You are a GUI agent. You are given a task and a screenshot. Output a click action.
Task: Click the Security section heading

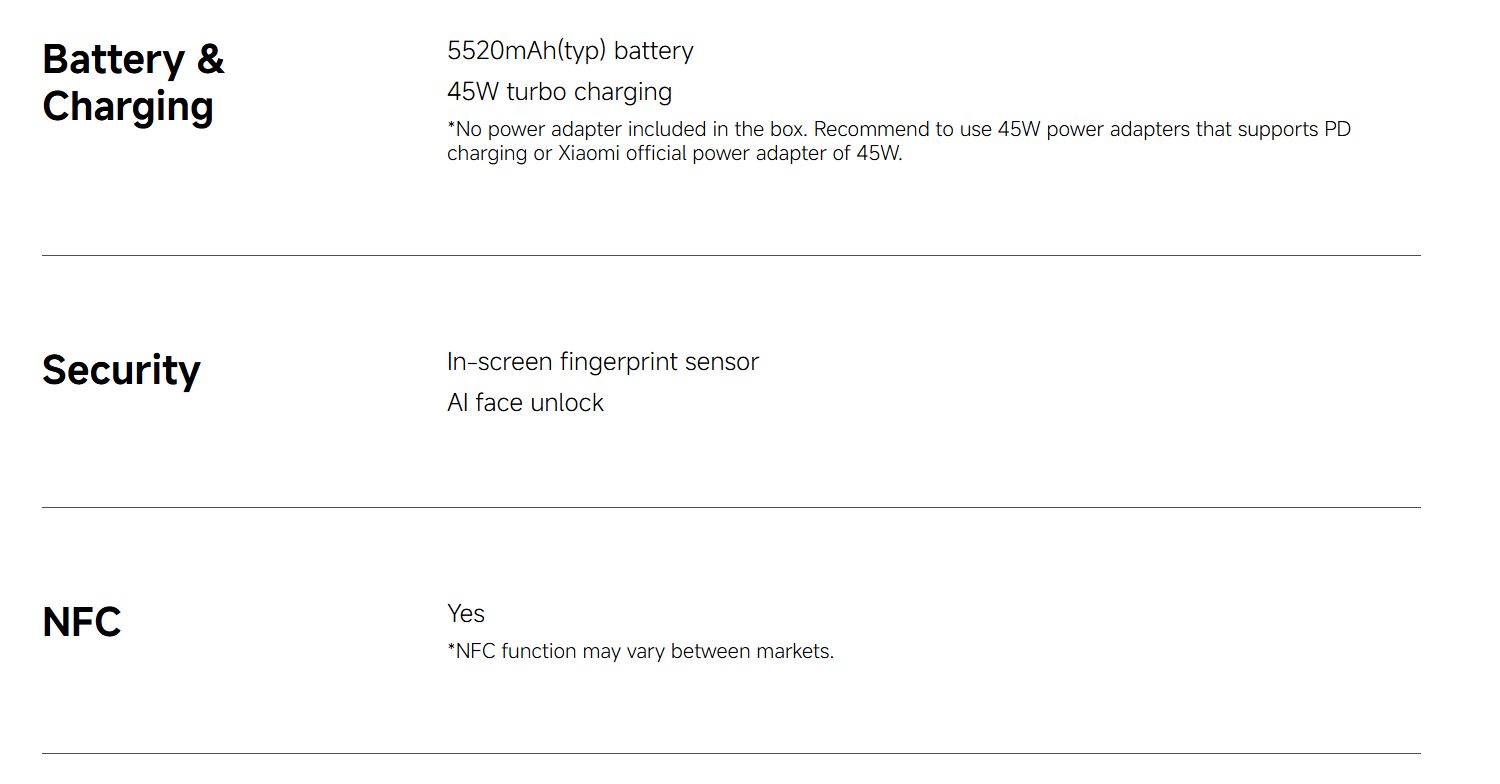point(121,370)
